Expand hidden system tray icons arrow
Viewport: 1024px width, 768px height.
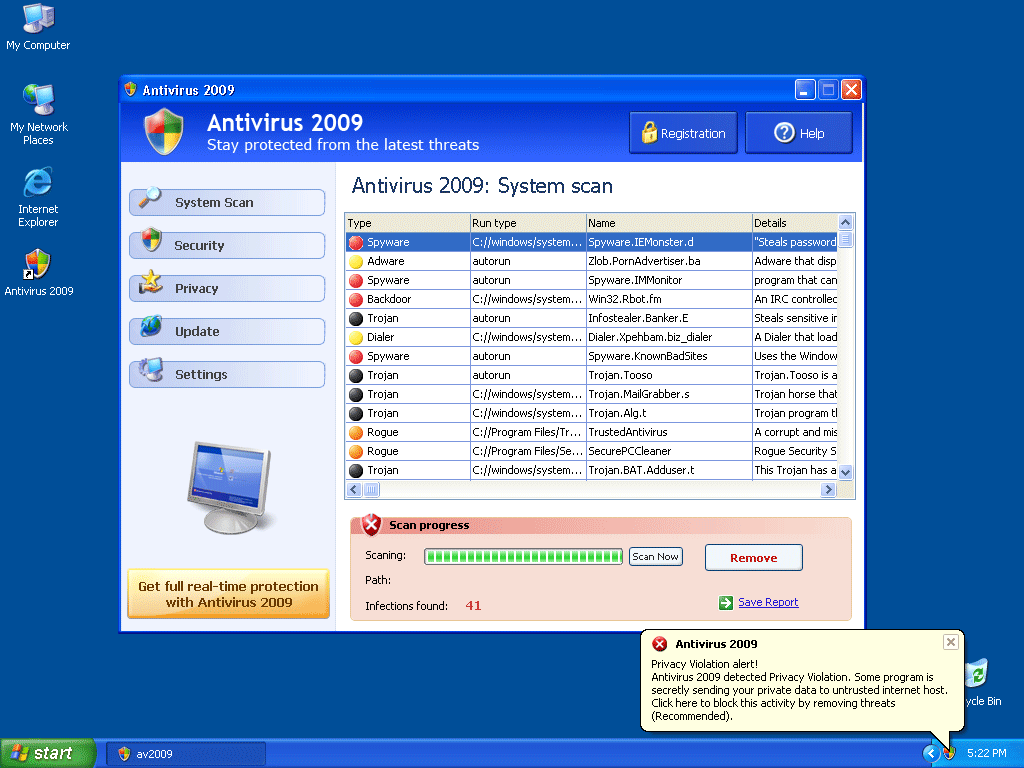[931, 753]
